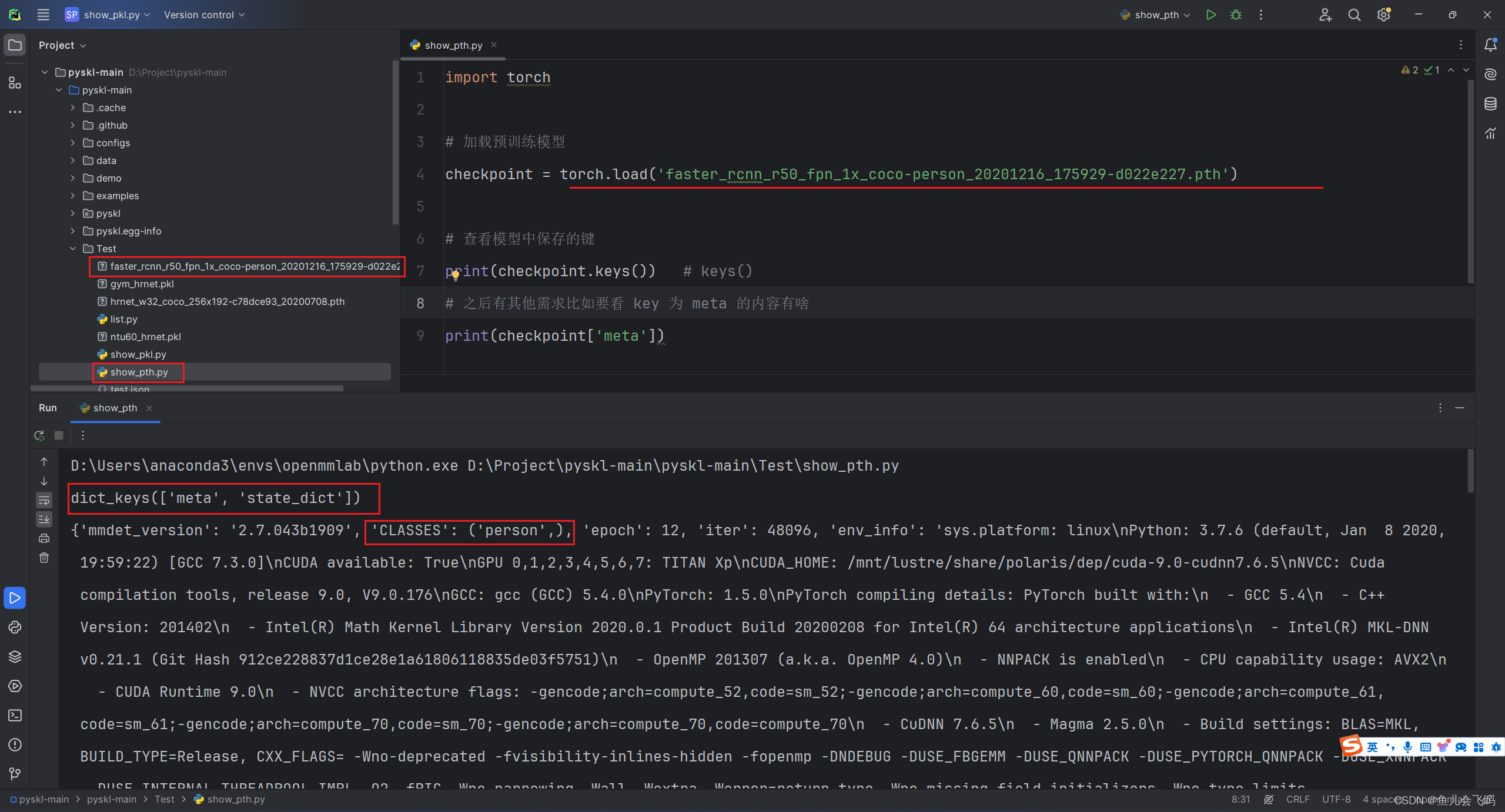Click the Run console vertical scrollbar
Viewport: 1505px width, 812px height.
[1470, 470]
